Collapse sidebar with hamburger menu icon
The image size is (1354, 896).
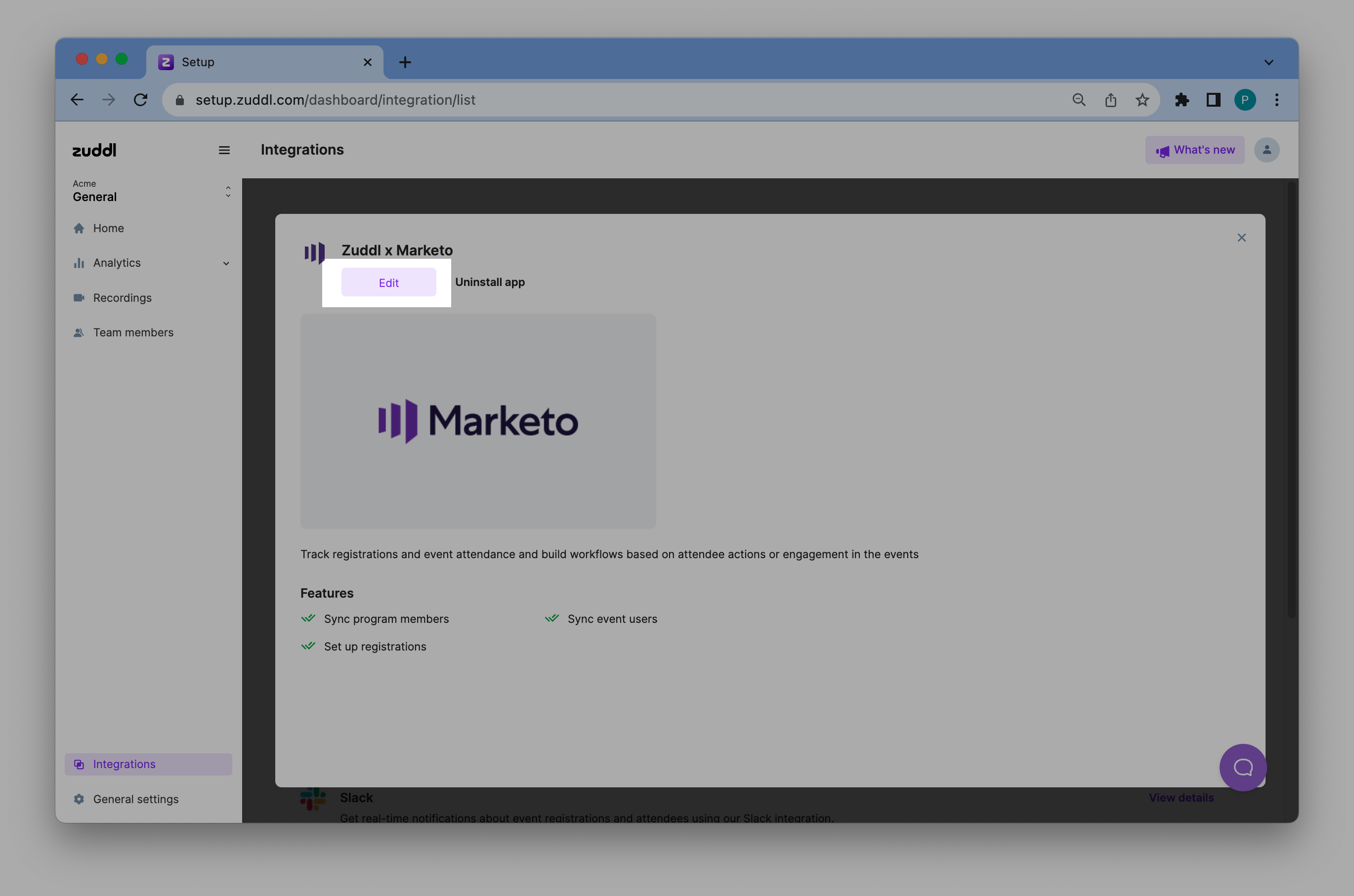coord(224,150)
